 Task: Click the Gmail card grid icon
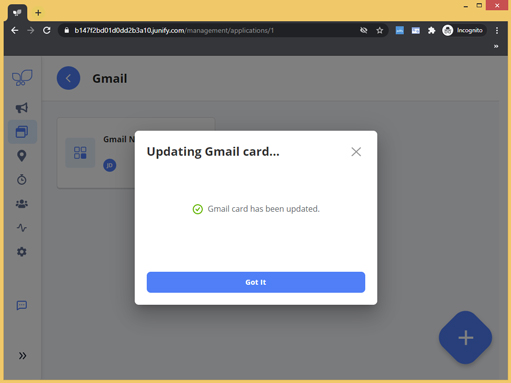click(80, 153)
